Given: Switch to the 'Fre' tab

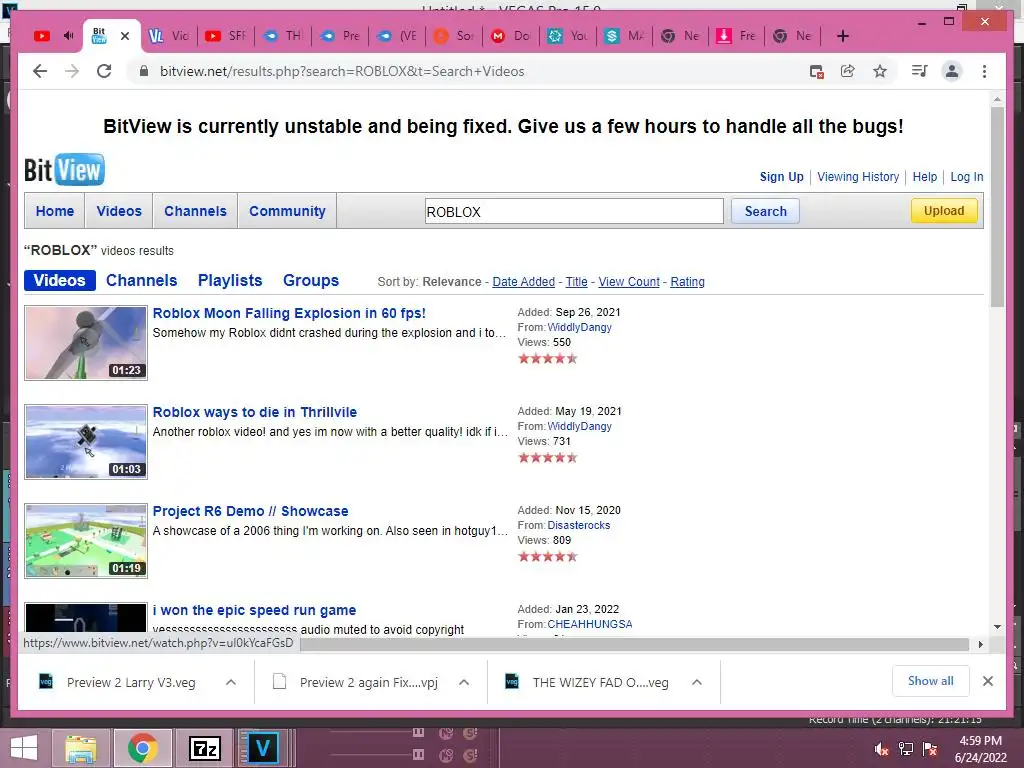Looking at the screenshot, I should (x=736, y=36).
